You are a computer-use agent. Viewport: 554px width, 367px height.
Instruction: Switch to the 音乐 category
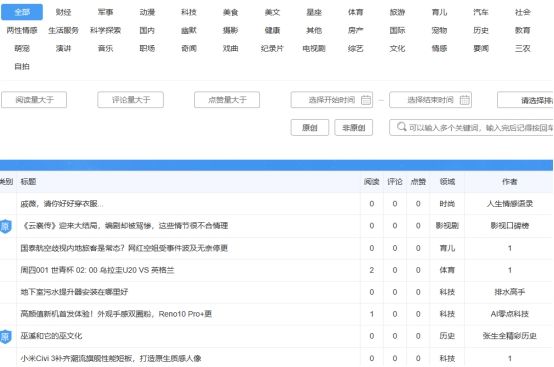tap(105, 48)
